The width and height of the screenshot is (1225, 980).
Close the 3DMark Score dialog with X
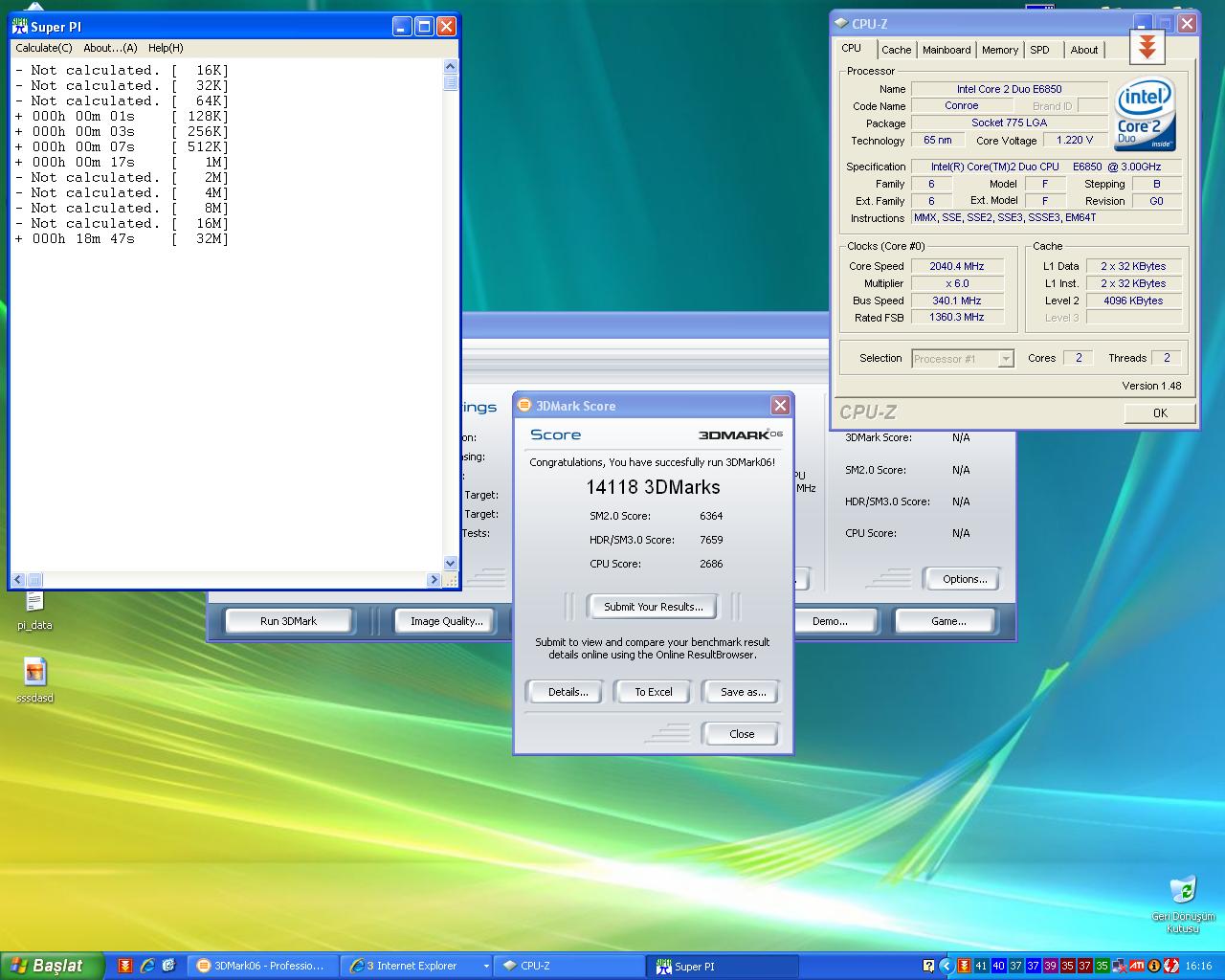point(780,406)
